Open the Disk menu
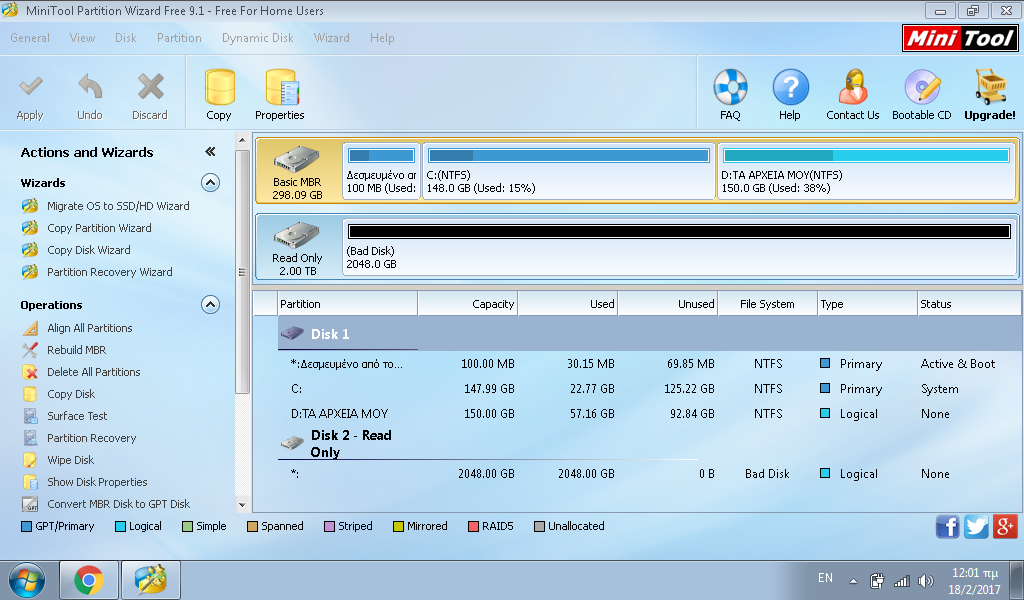This screenshot has height=600, width=1024. coord(125,38)
